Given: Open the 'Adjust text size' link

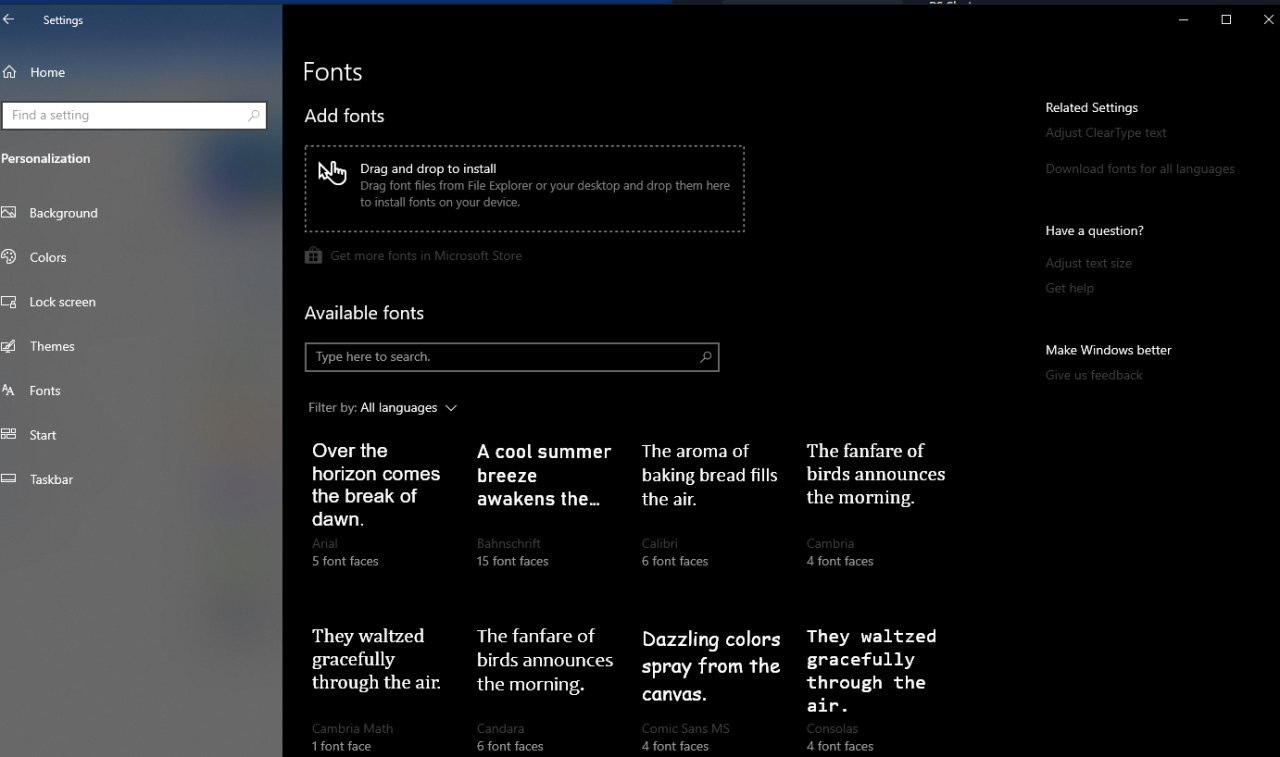Looking at the screenshot, I should click(x=1089, y=264).
